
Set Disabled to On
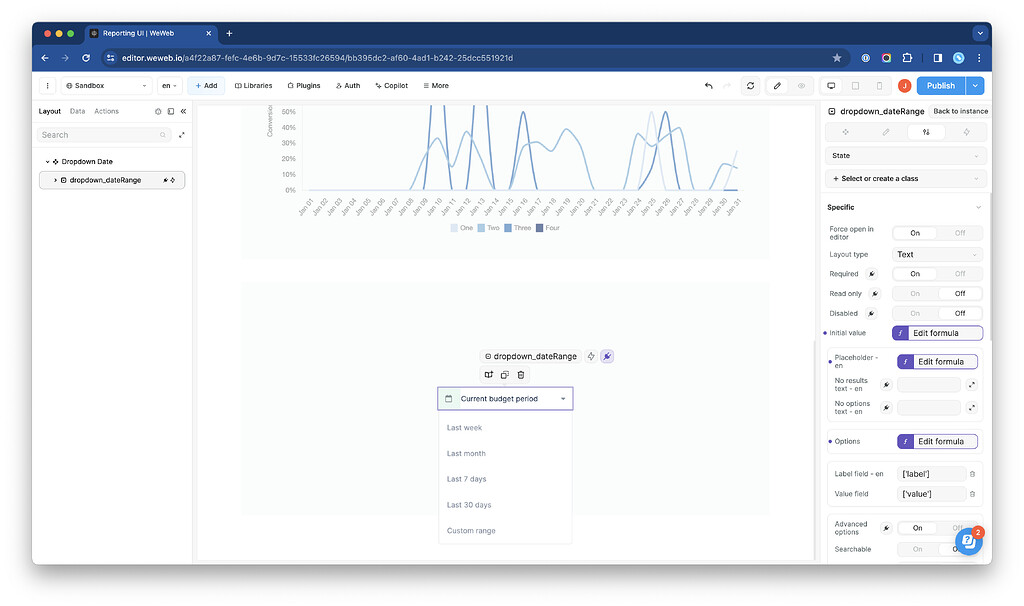coord(915,313)
